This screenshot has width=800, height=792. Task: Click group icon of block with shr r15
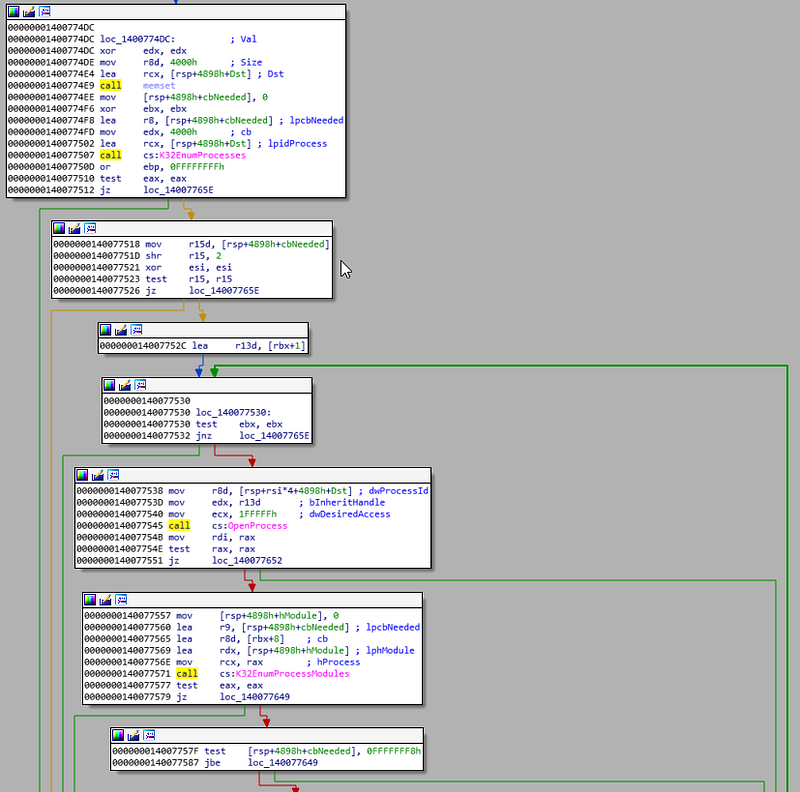90,228
